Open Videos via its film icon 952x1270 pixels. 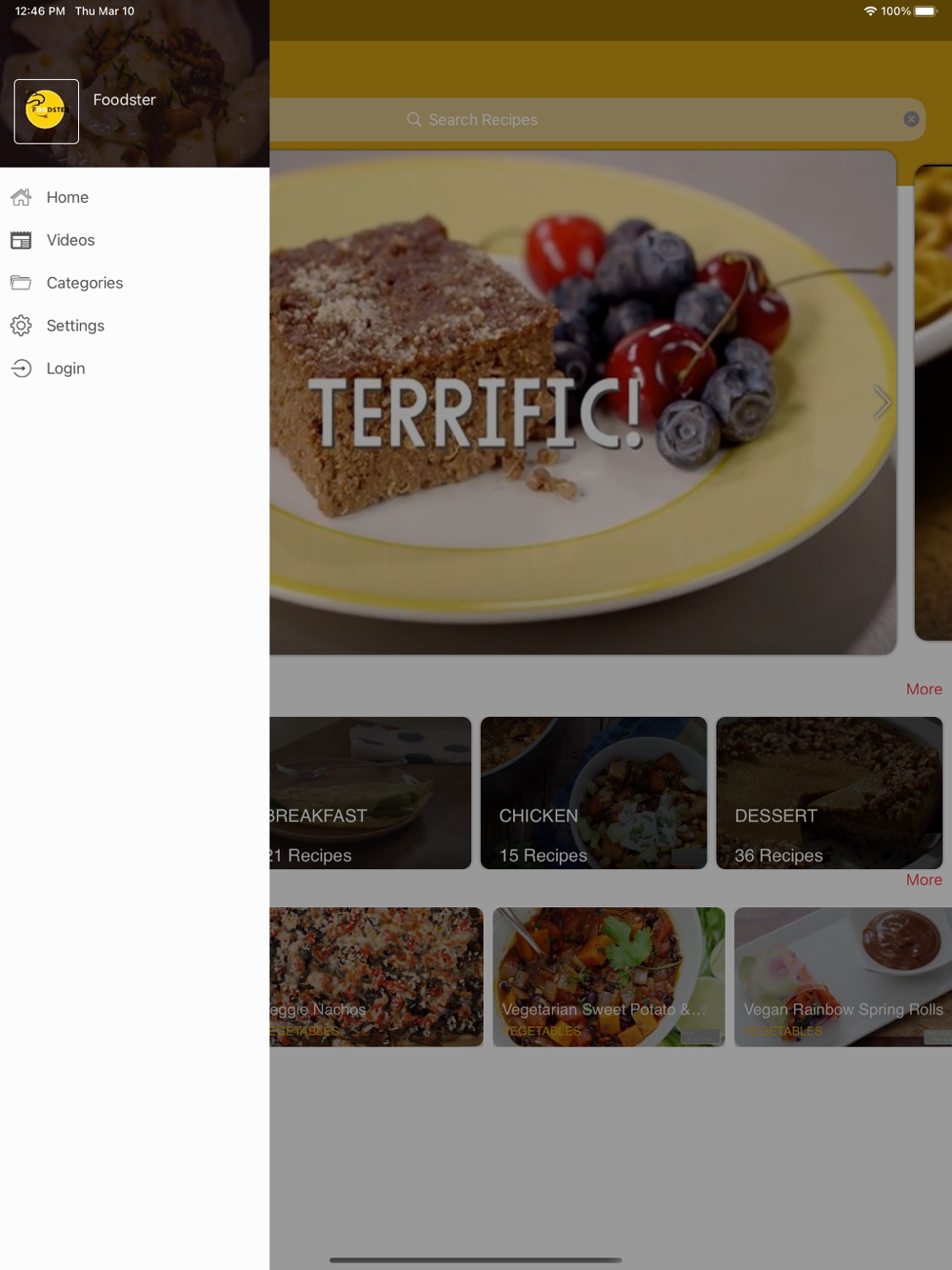[21, 240]
